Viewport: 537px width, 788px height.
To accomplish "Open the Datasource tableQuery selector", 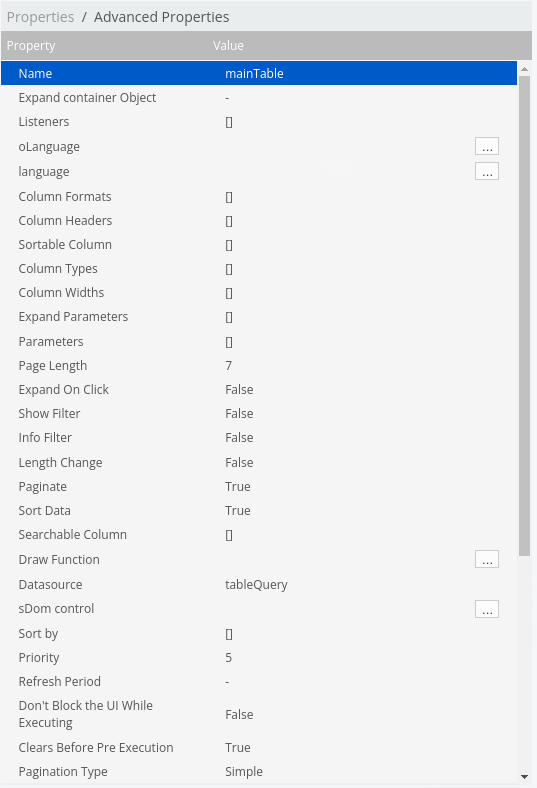I will pyautogui.click(x=256, y=584).
